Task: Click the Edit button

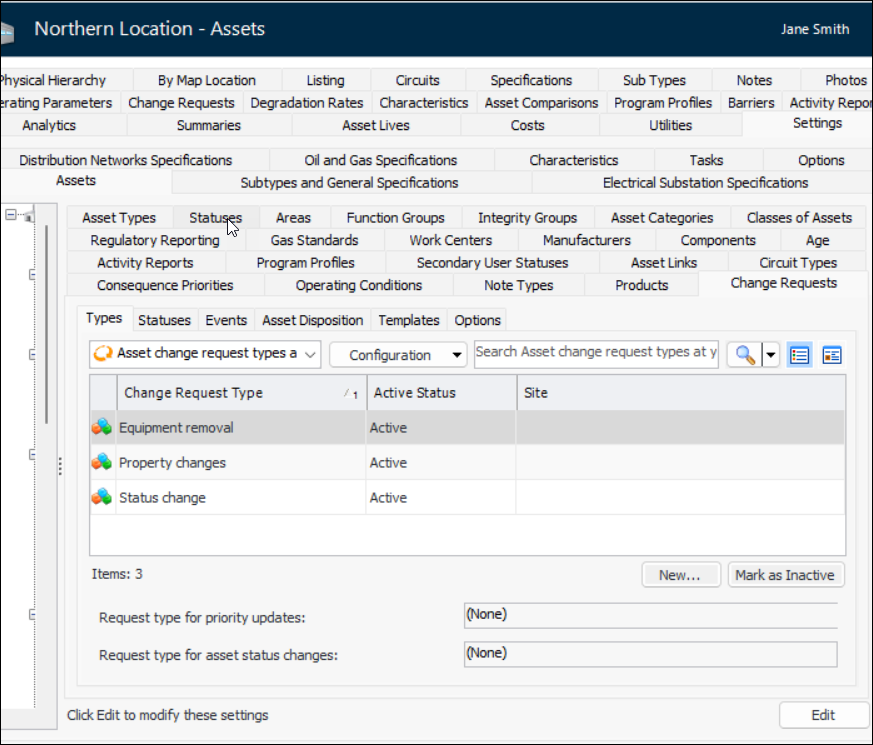Action: [x=823, y=715]
